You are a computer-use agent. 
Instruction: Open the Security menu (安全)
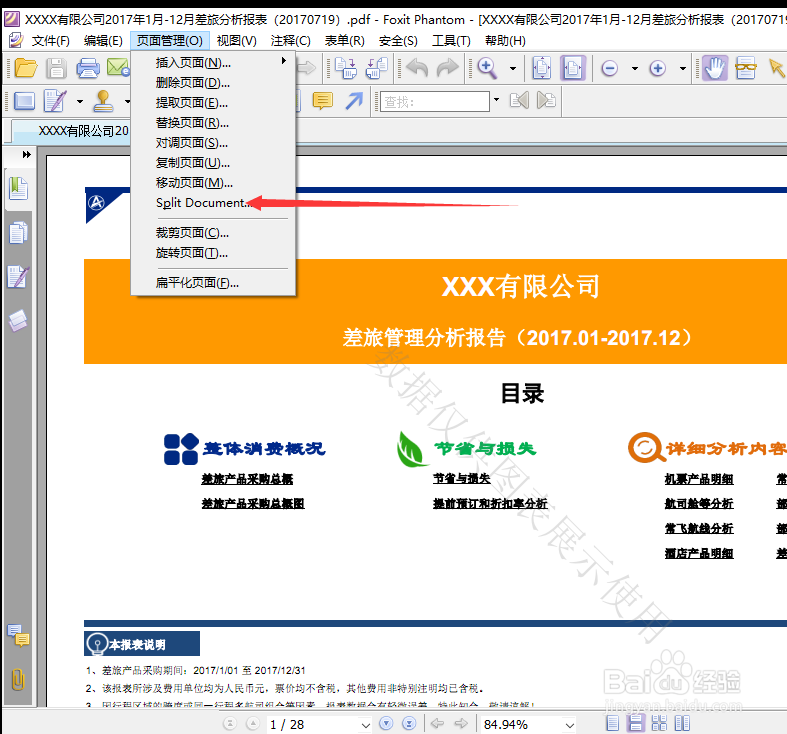[x=398, y=41]
